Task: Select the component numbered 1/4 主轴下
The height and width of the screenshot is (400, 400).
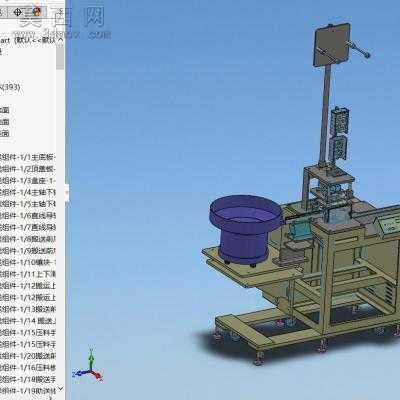Action: click(x=28, y=192)
